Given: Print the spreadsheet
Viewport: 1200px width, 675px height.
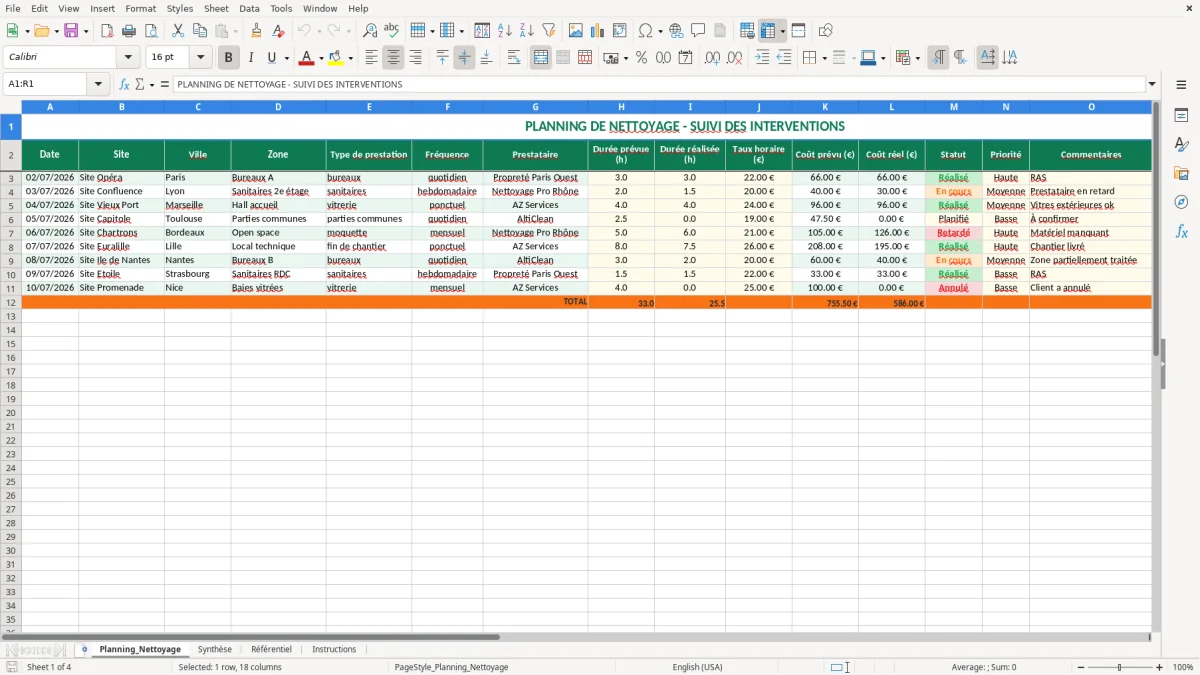Looking at the screenshot, I should pyautogui.click(x=129, y=31).
